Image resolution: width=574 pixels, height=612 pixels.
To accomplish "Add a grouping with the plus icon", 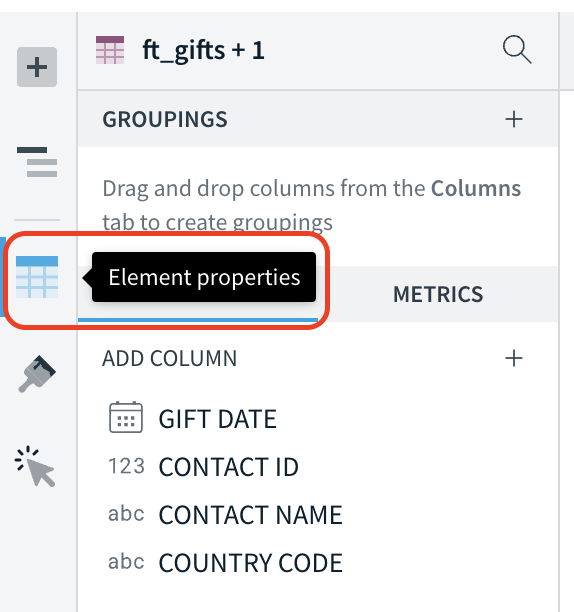I will tap(514, 119).
